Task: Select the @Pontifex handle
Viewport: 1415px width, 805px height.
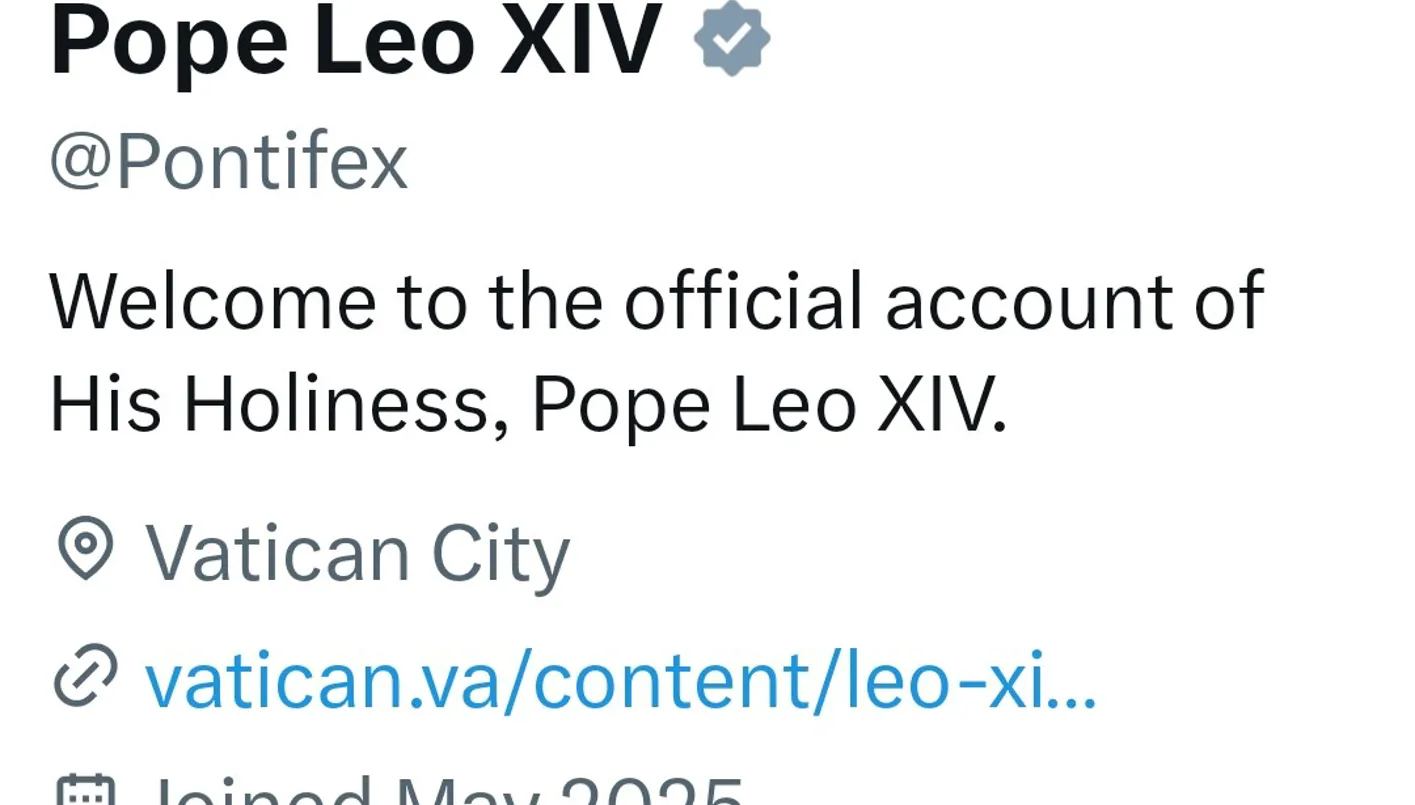Action: click(x=229, y=163)
